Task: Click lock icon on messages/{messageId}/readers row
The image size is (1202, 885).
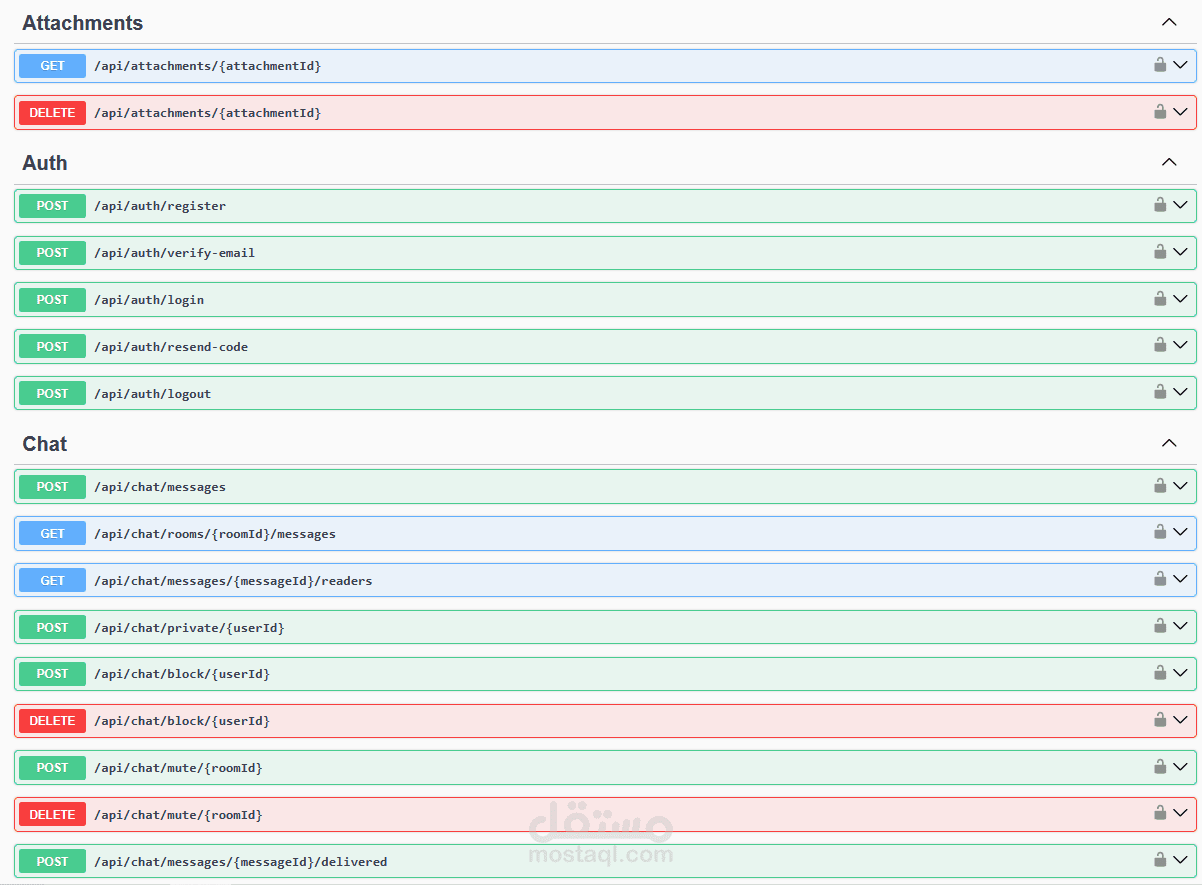Action: (1160, 580)
